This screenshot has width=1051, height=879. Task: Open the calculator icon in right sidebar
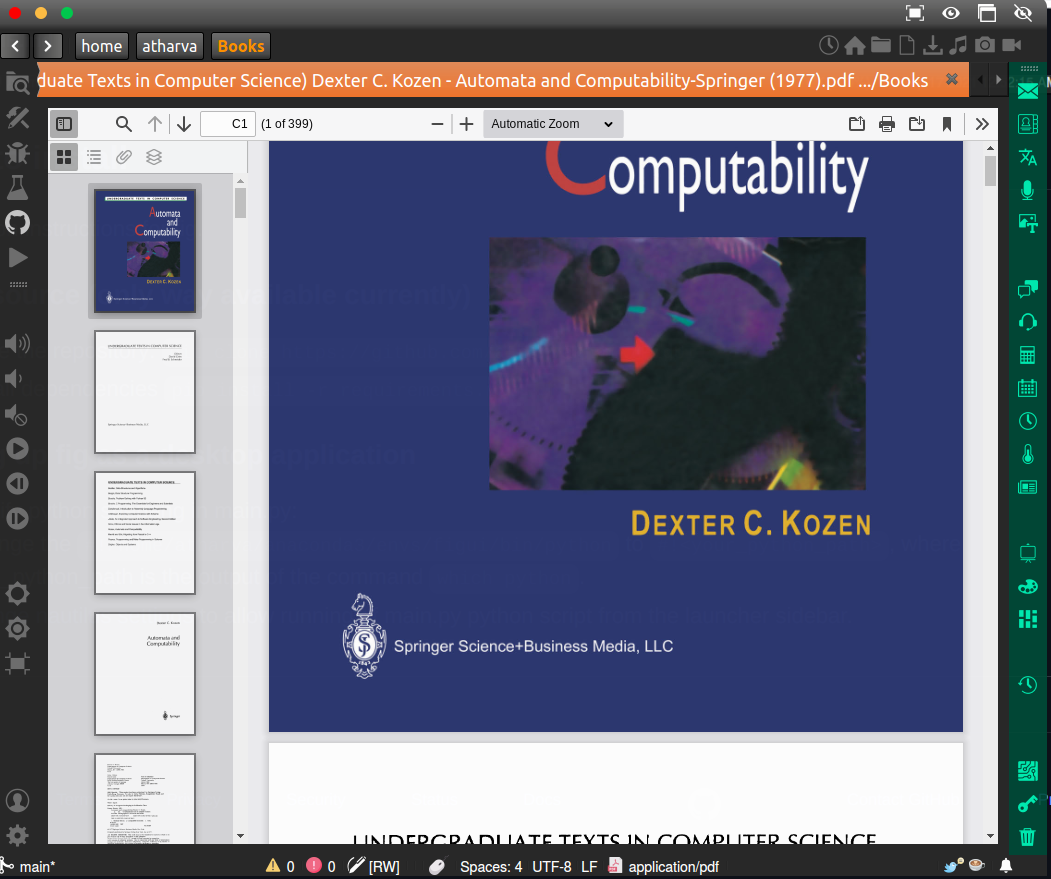[x=1028, y=355]
